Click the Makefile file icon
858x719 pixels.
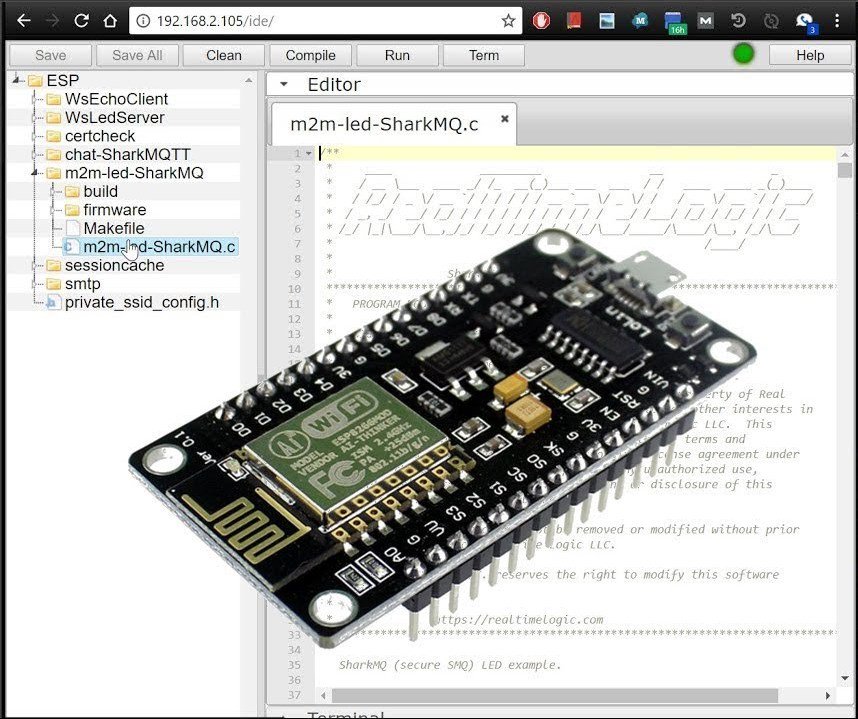click(73, 228)
